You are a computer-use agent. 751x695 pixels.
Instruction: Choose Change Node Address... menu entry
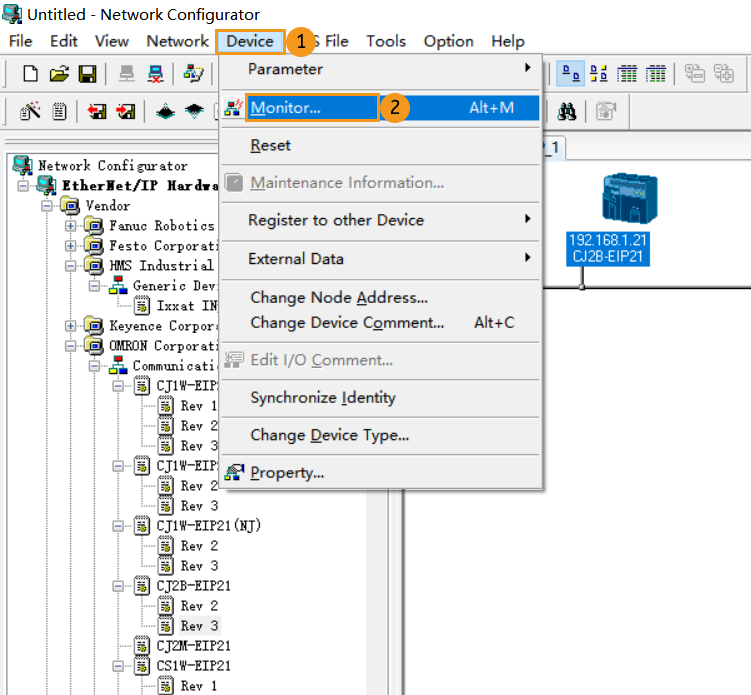(x=339, y=297)
